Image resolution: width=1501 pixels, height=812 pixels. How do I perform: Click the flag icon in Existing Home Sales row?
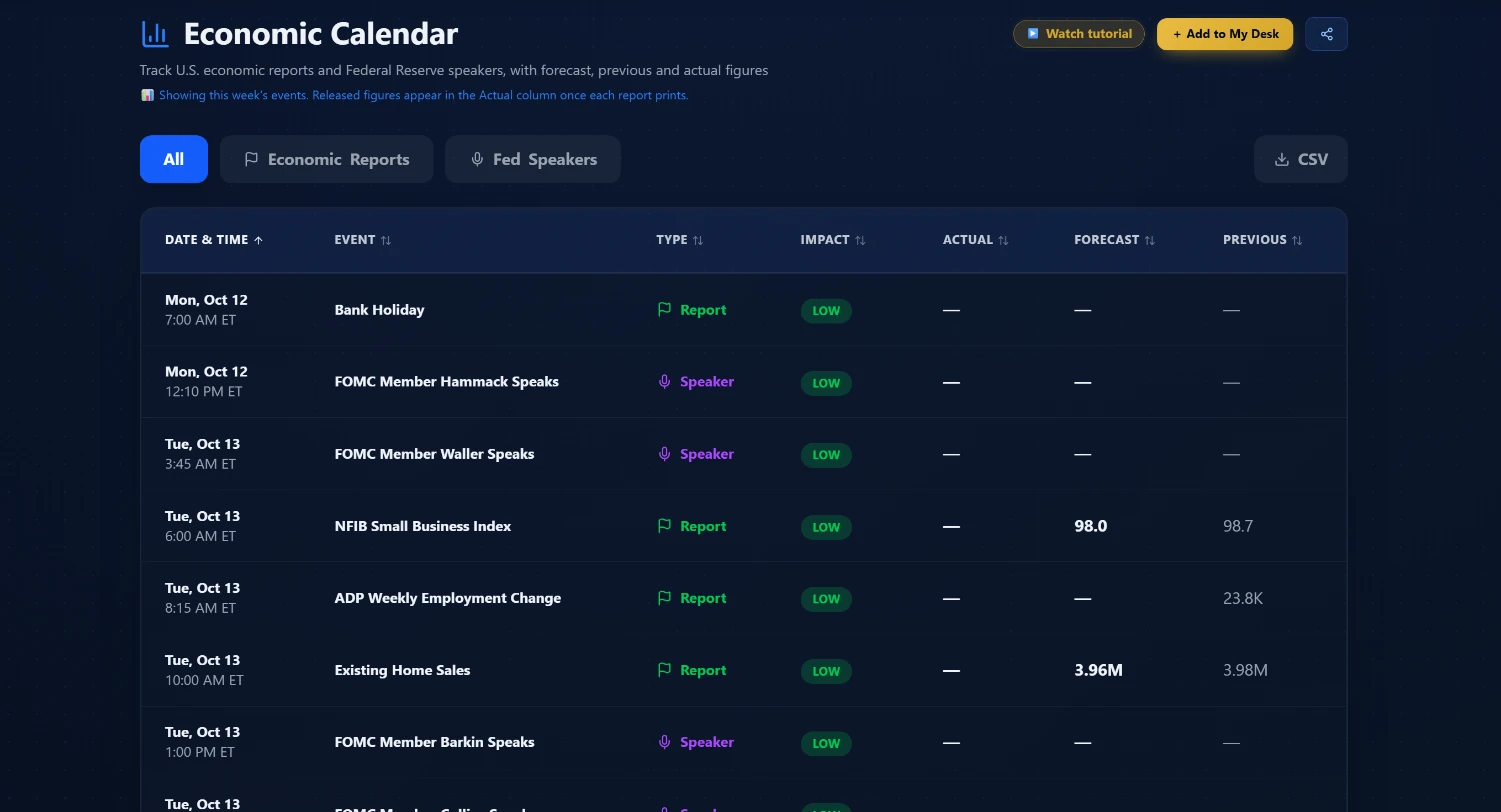tap(664, 670)
